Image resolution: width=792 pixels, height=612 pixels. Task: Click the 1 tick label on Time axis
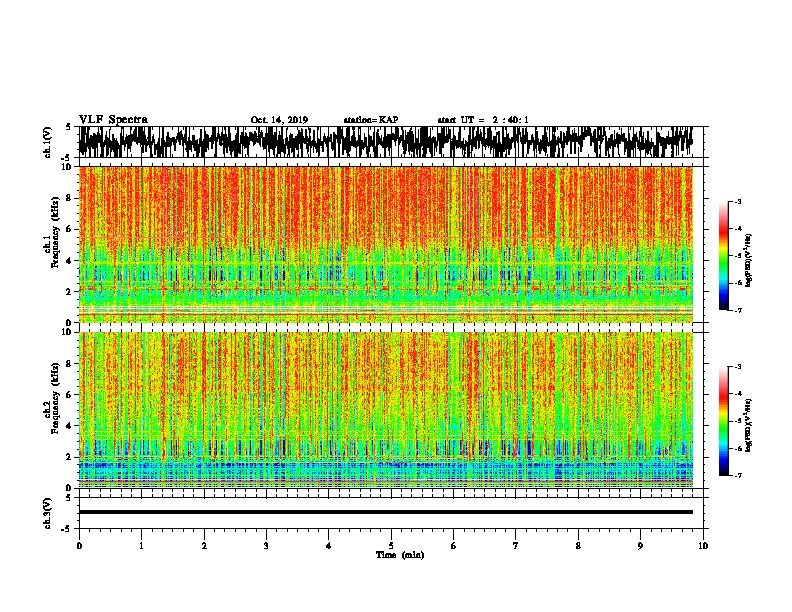141,546
